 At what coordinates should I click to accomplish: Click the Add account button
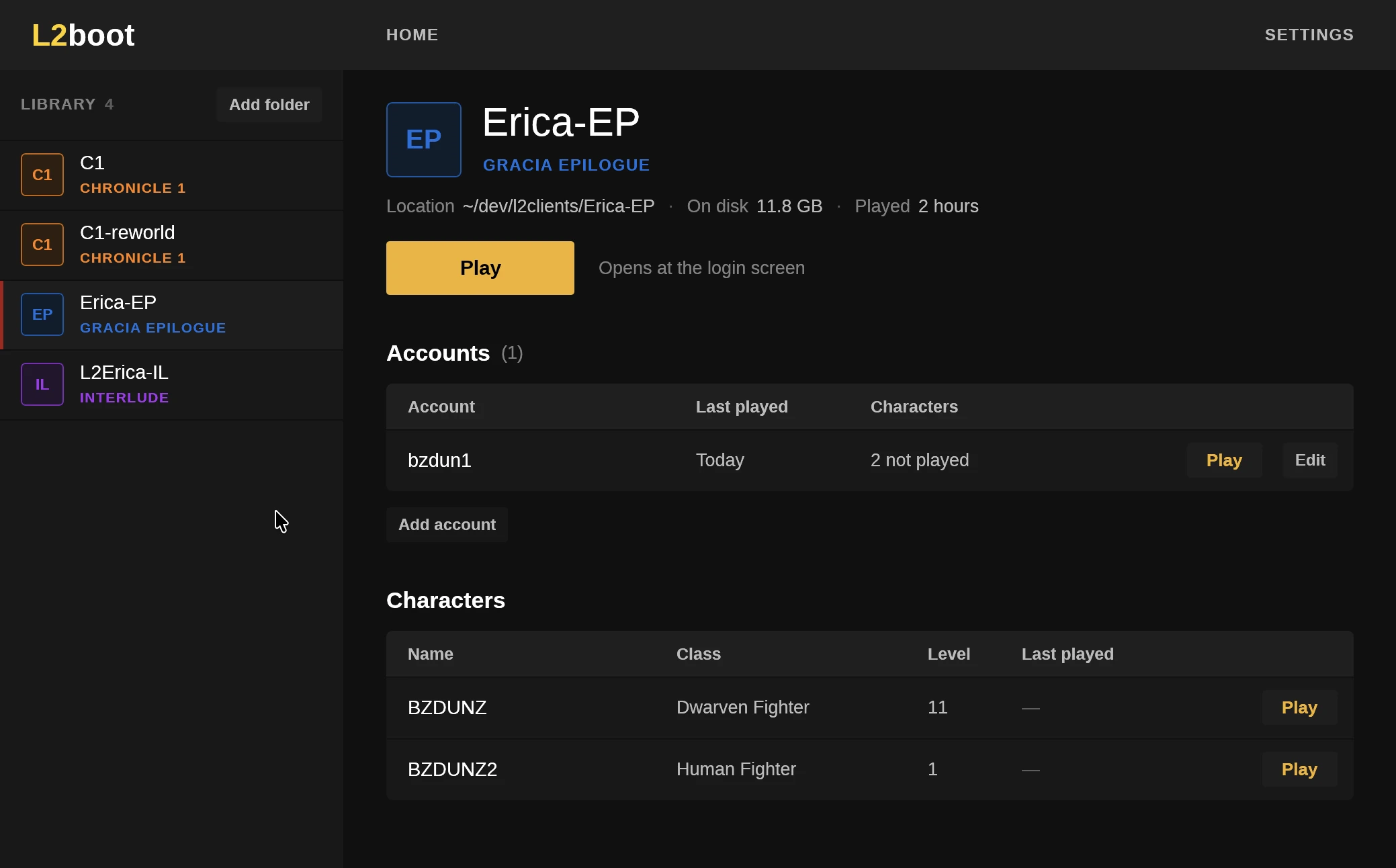(x=447, y=525)
